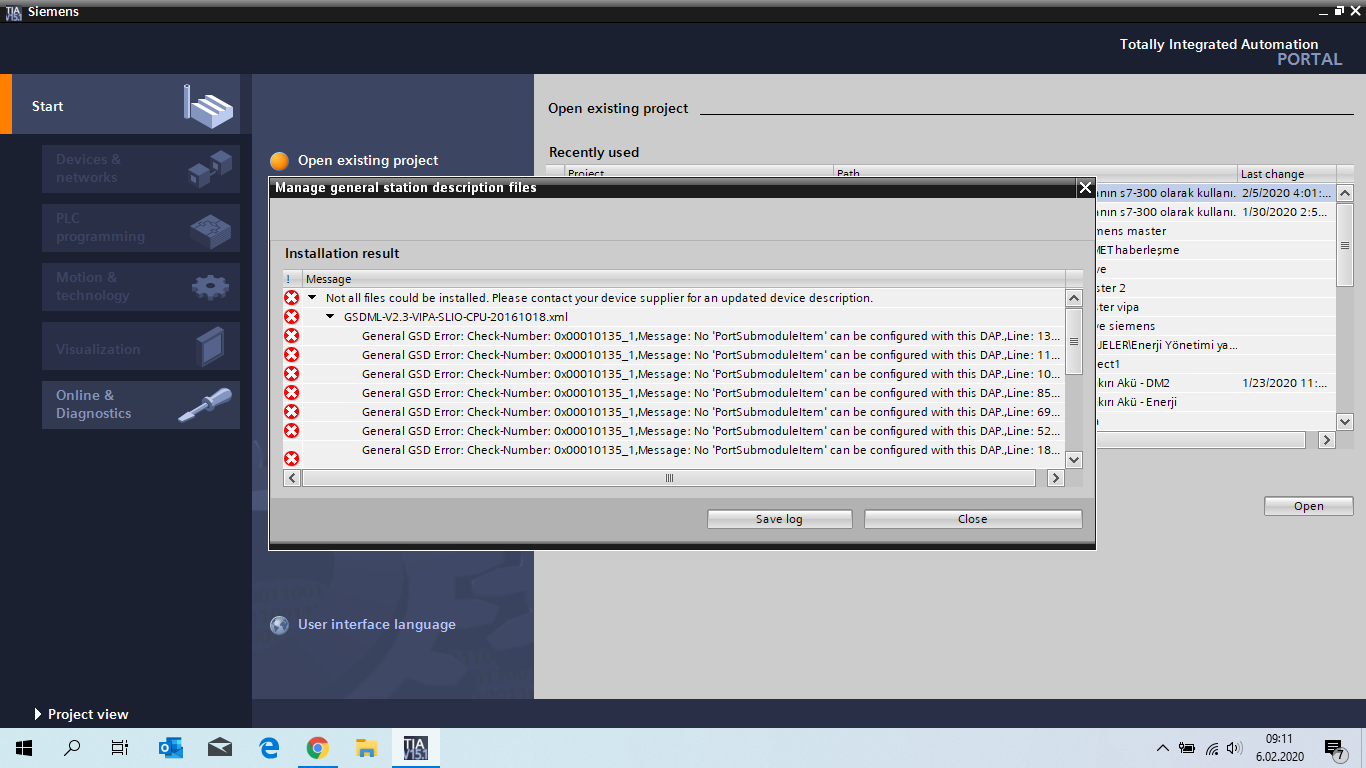Open the Action Center notifications icon
1366x768 pixels.
(x=1333, y=748)
